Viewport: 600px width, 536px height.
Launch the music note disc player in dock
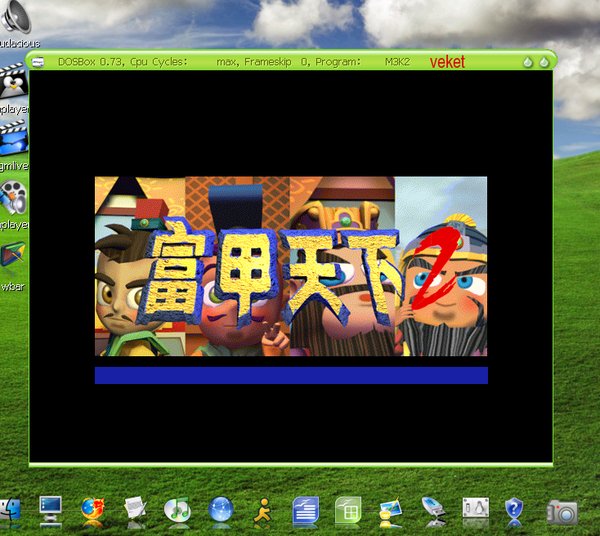point(177,510)
